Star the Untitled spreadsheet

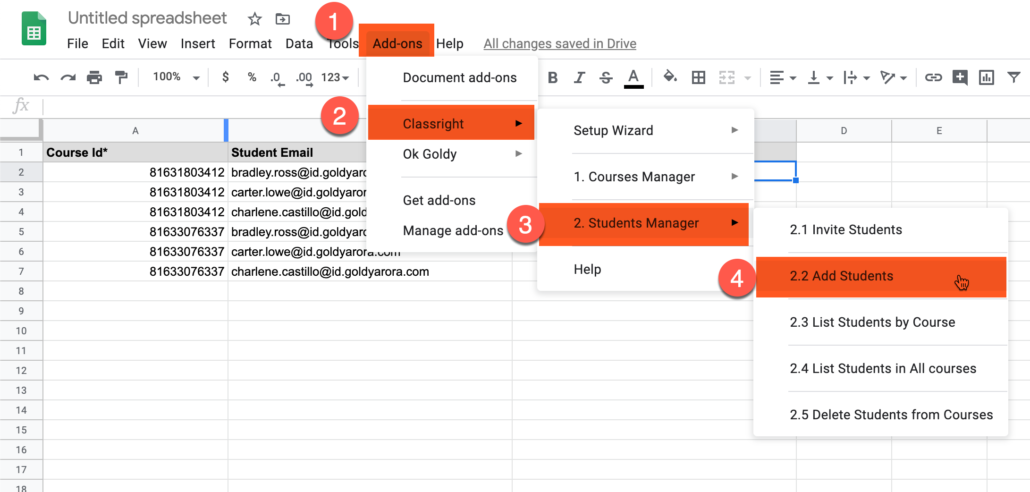tap(255, 19)
